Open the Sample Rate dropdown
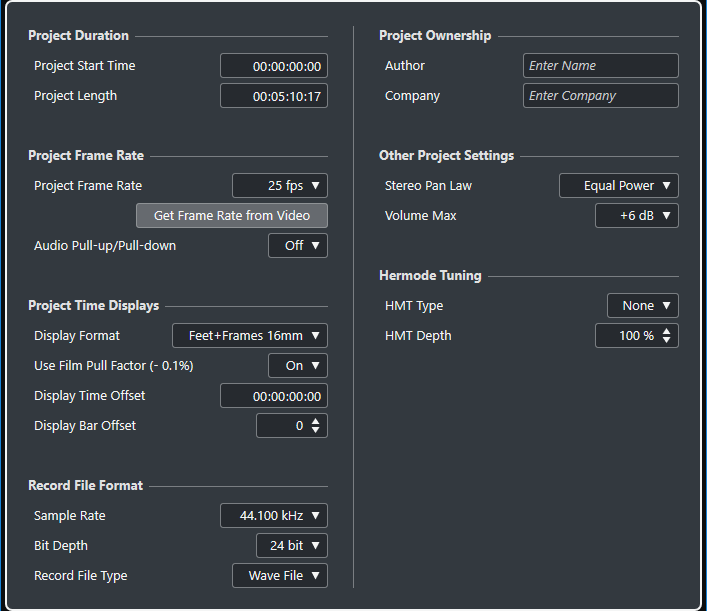The height and width of the screenshot is (611, 707). tap(274, 516)
